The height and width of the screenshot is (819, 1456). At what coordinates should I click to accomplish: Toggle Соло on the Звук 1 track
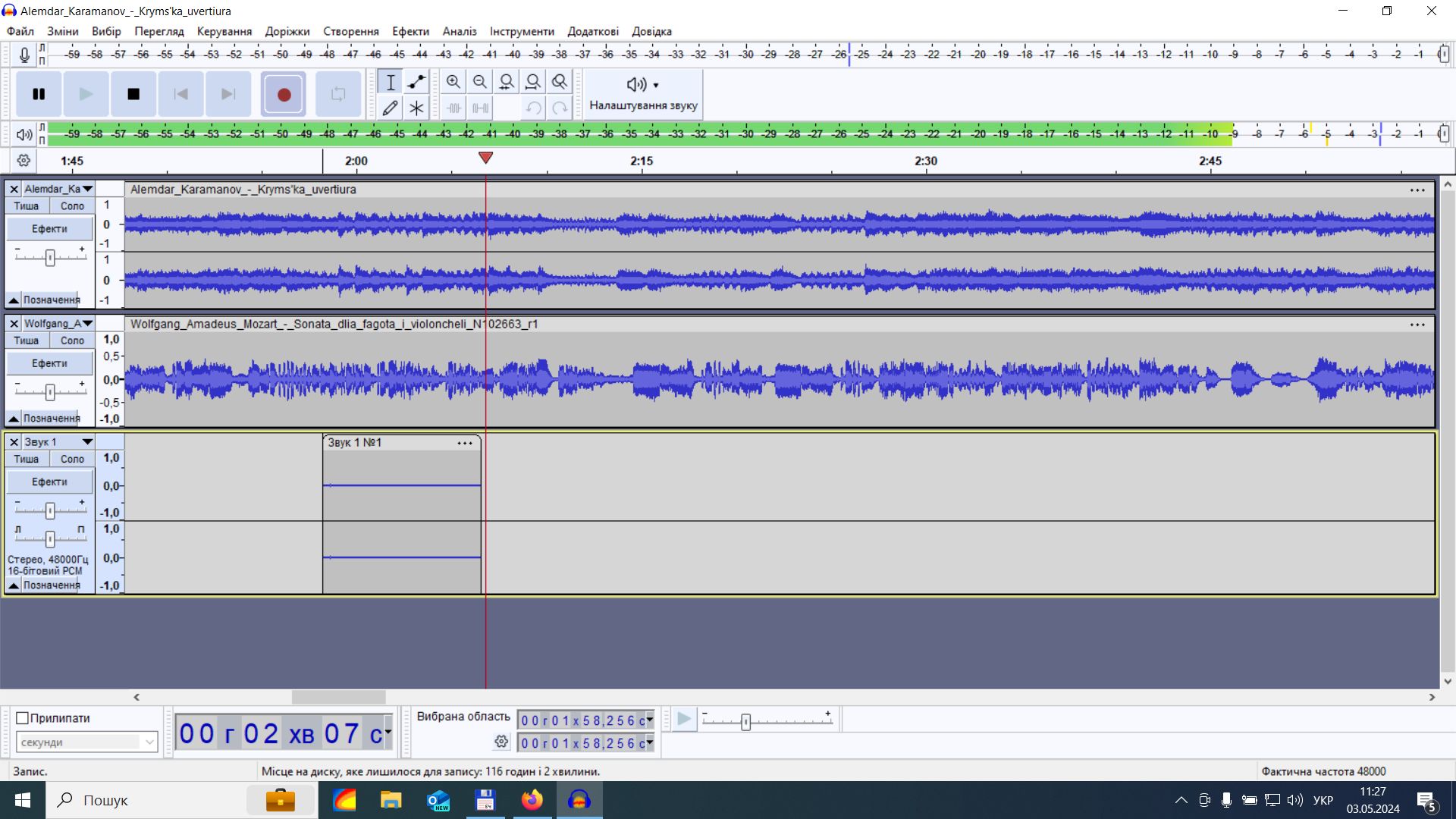coord(72,459)
